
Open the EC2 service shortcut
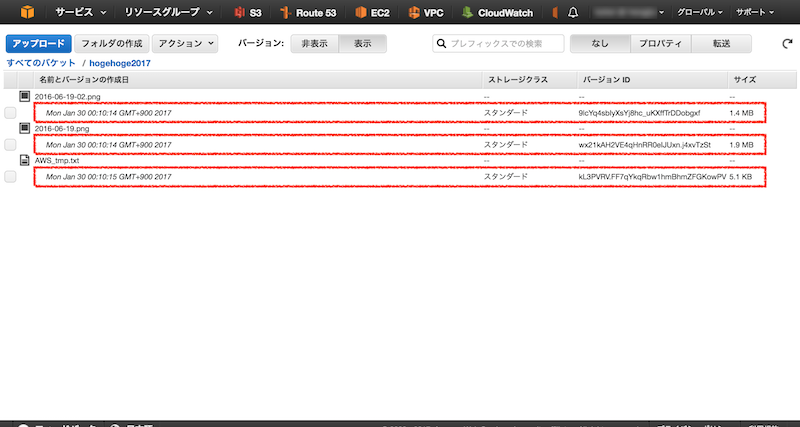coord(372,13)
